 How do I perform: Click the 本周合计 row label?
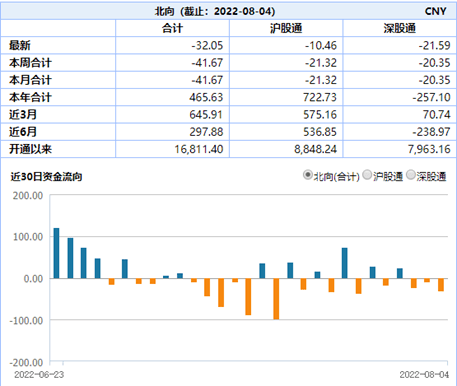pyautogui.click(x=30, y=63)
